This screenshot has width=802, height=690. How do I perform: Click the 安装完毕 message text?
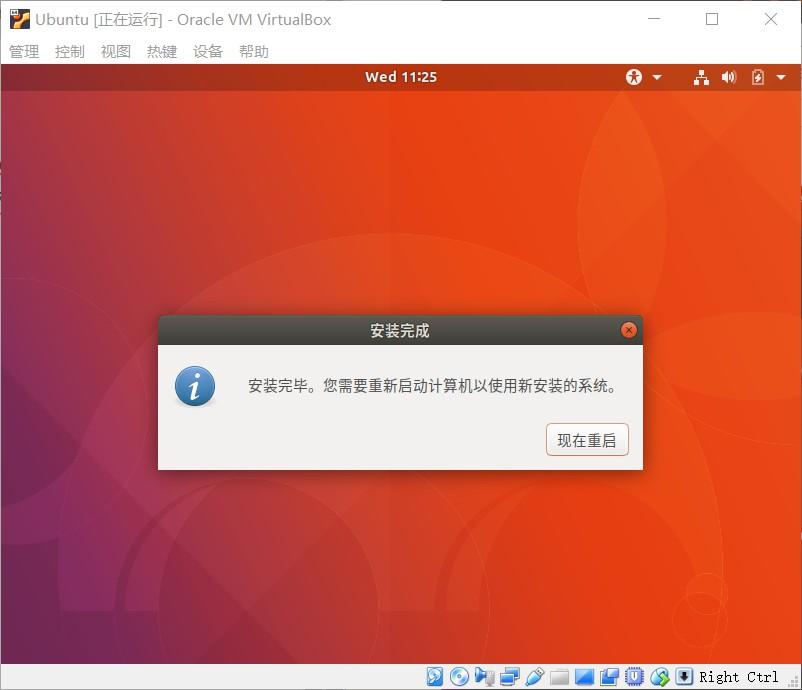(x=433, y=386)
